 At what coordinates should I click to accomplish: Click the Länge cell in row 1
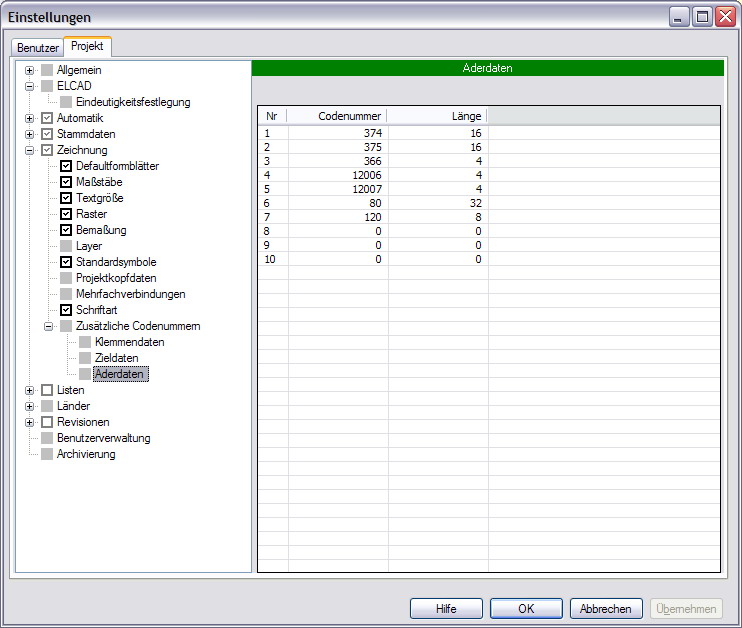(438, 133)
